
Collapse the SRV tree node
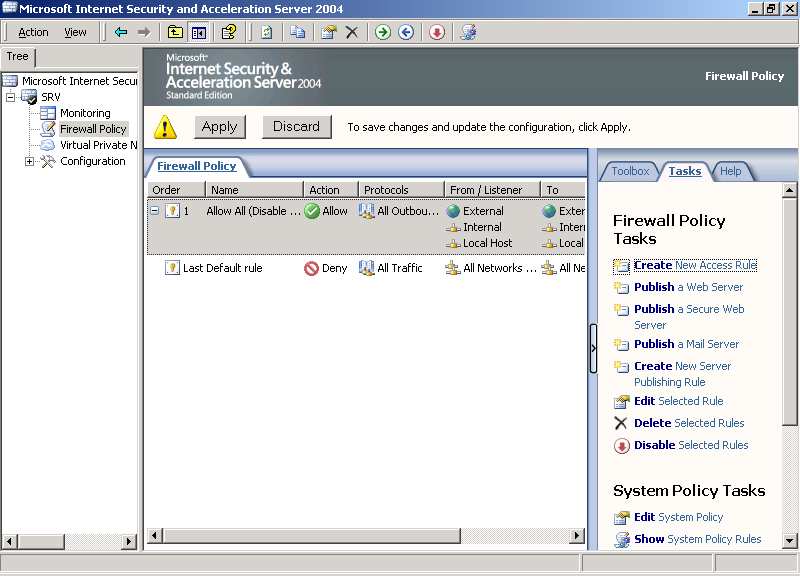pyautogui.click(x=10, y=97)
